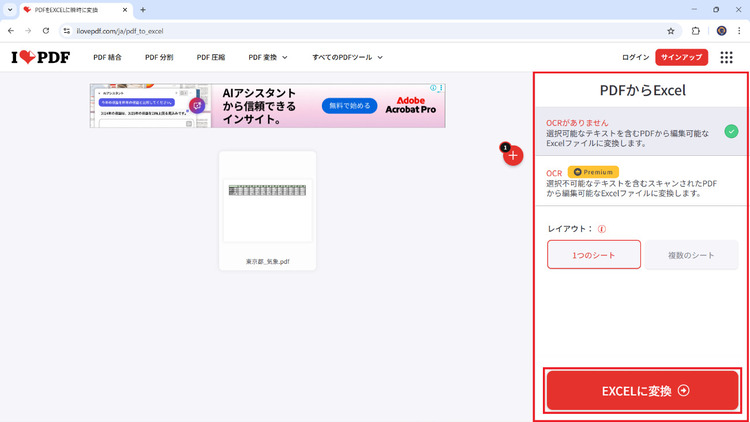The height and width of the screenshot is (422, 750).
Task: Bookmark page with star icon
Action: [671, 31]
